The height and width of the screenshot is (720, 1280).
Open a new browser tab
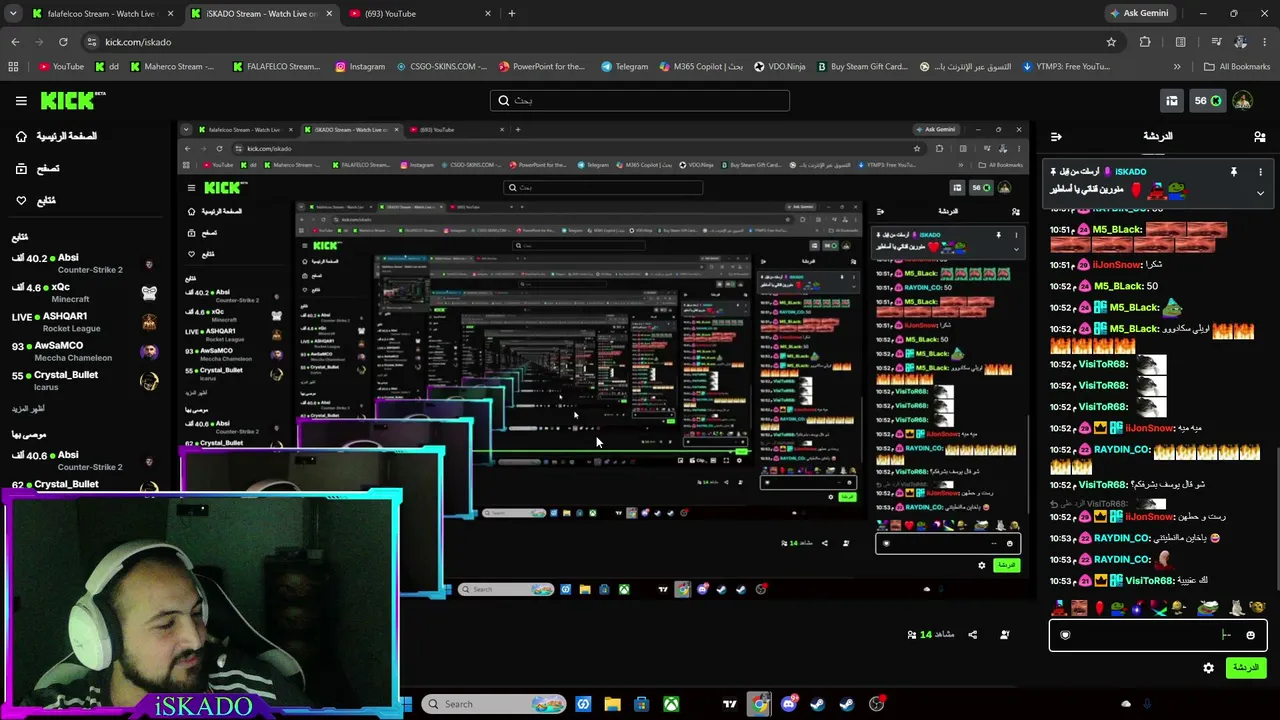tap(512, 14)
